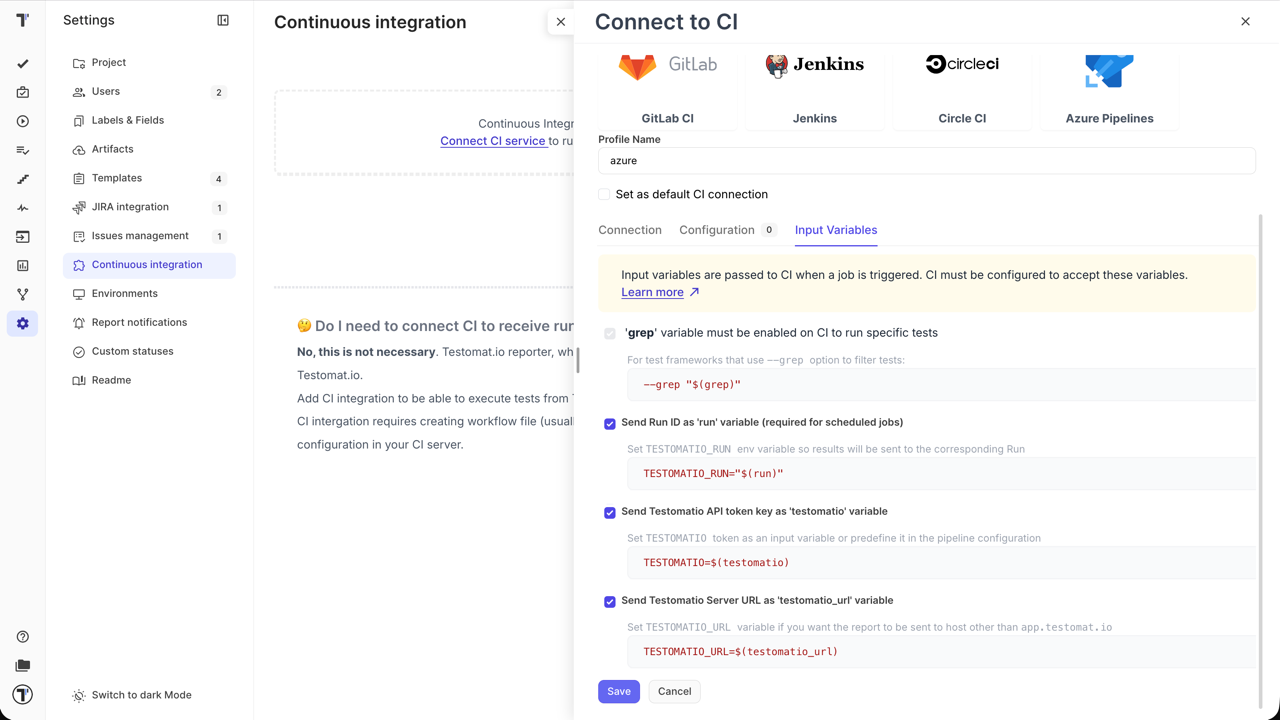1280x720 pixels.
Task: Enable 'Set as default CI connection'
Action: coord(604,194)
